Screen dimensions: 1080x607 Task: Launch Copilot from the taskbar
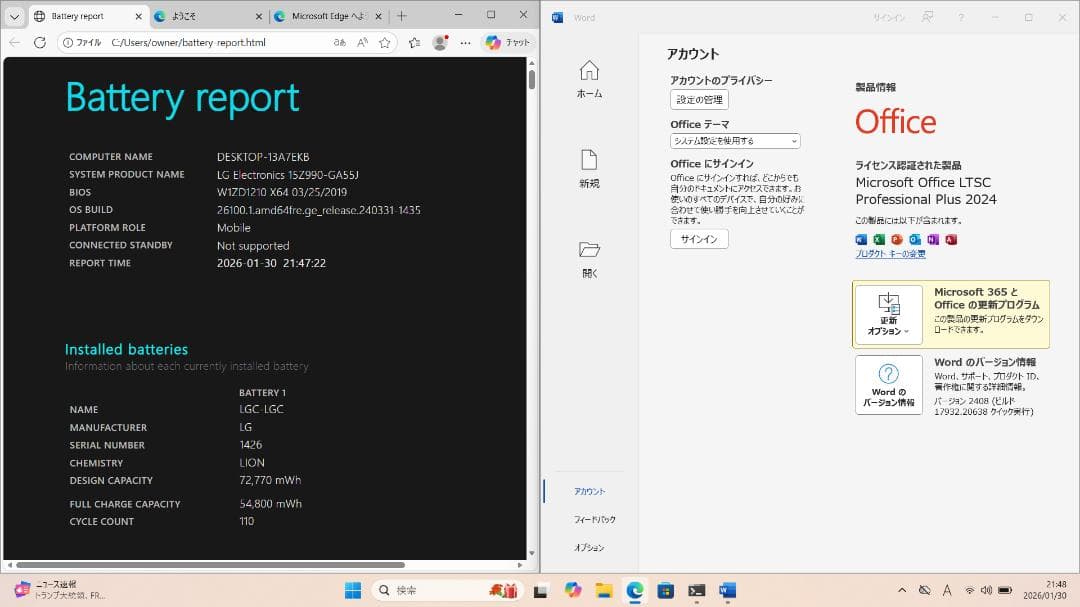coord(572,590)
